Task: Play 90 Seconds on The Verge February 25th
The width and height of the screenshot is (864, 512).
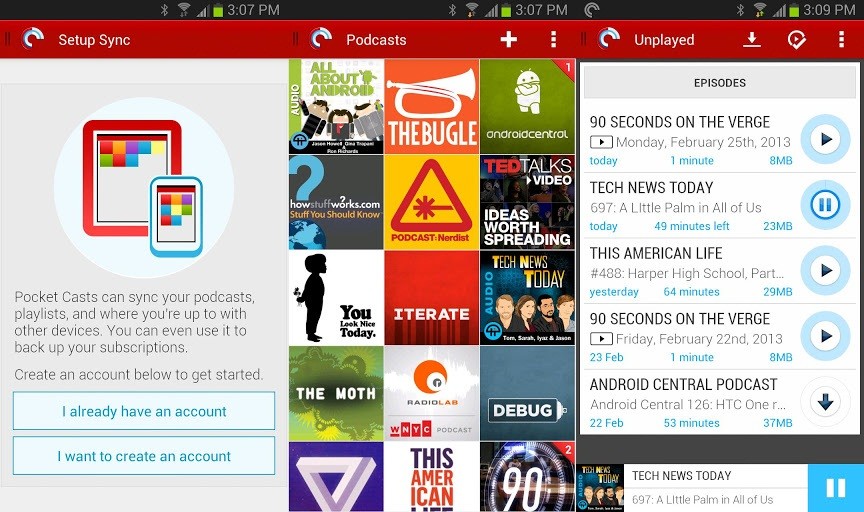Action: pyautogui.click(x=826, y=140)
